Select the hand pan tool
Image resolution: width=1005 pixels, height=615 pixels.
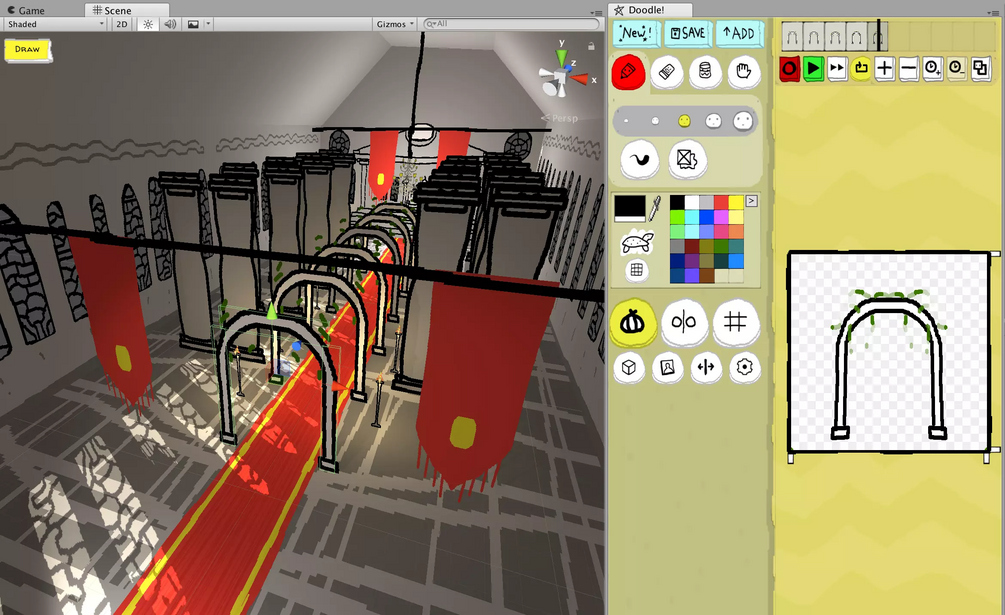click(x=743, y=71)
